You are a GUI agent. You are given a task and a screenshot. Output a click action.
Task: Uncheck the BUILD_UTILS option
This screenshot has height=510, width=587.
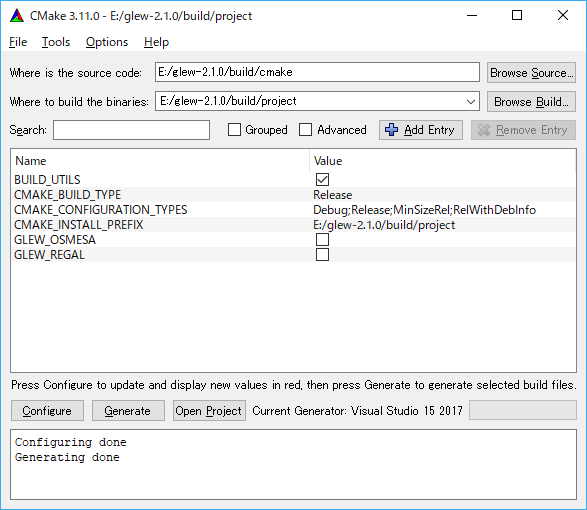(322, 179)
